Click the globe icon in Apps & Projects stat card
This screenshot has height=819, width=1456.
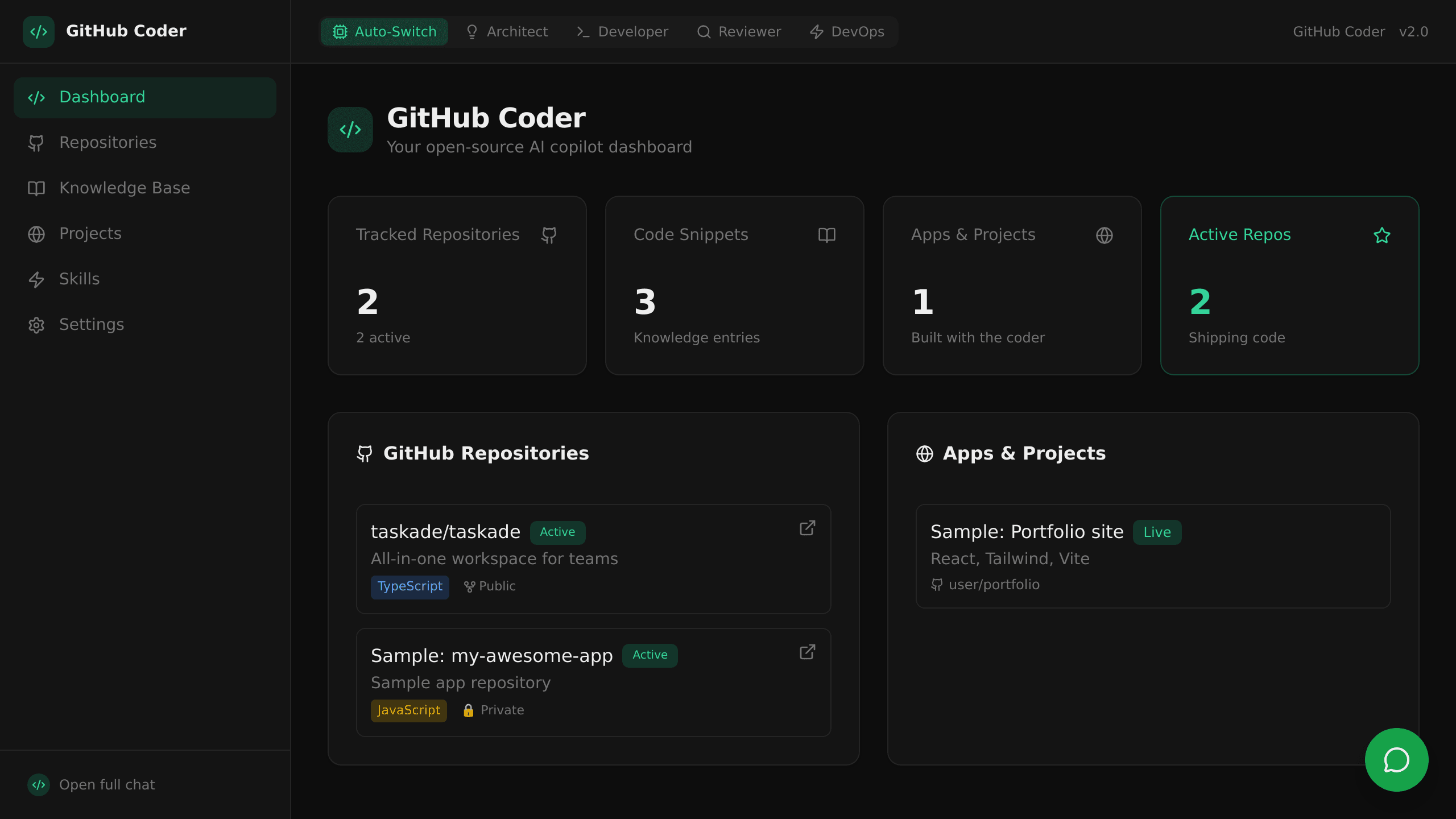(1105, 235)
